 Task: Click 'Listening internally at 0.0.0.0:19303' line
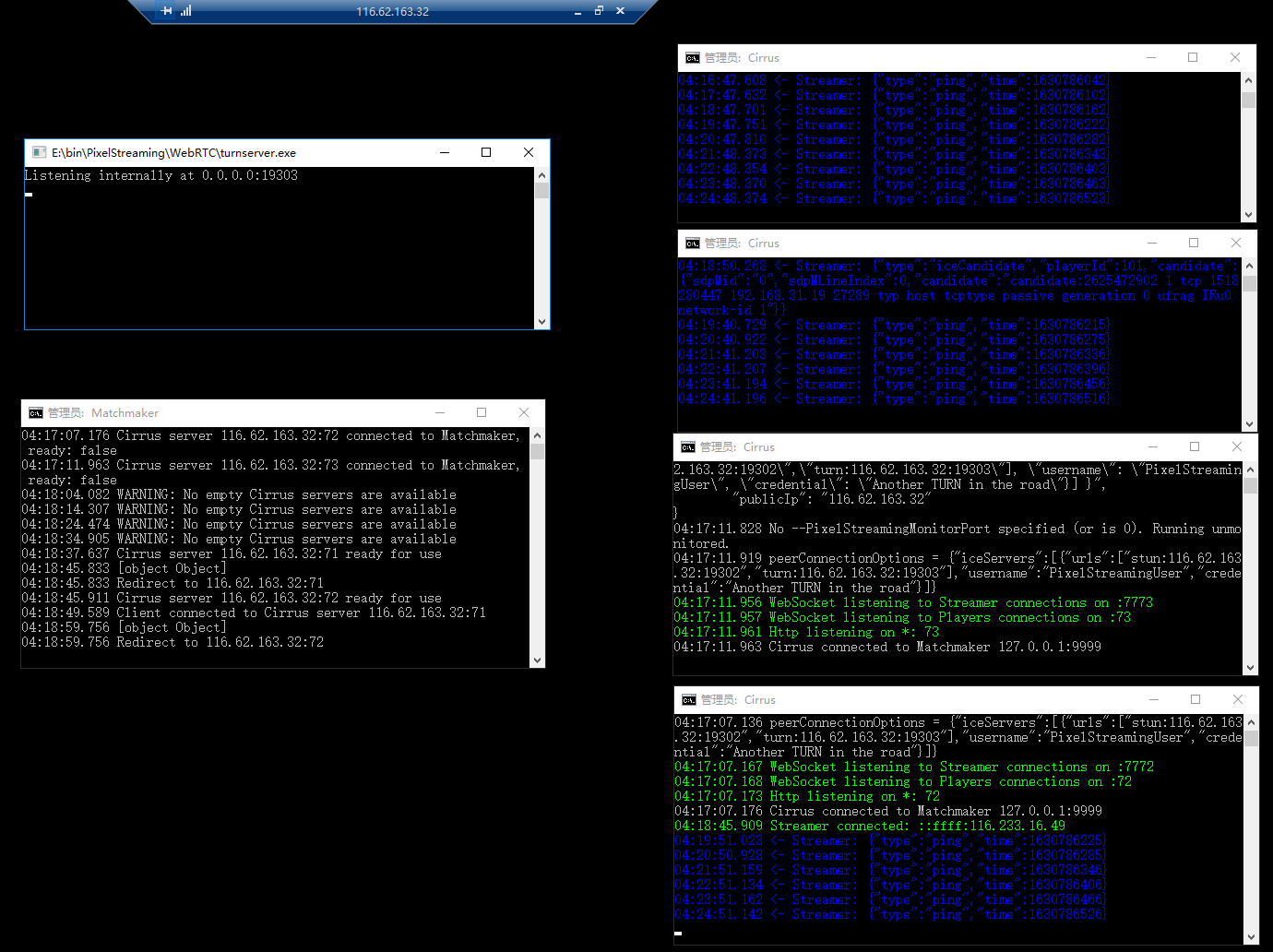pos(161,175)
